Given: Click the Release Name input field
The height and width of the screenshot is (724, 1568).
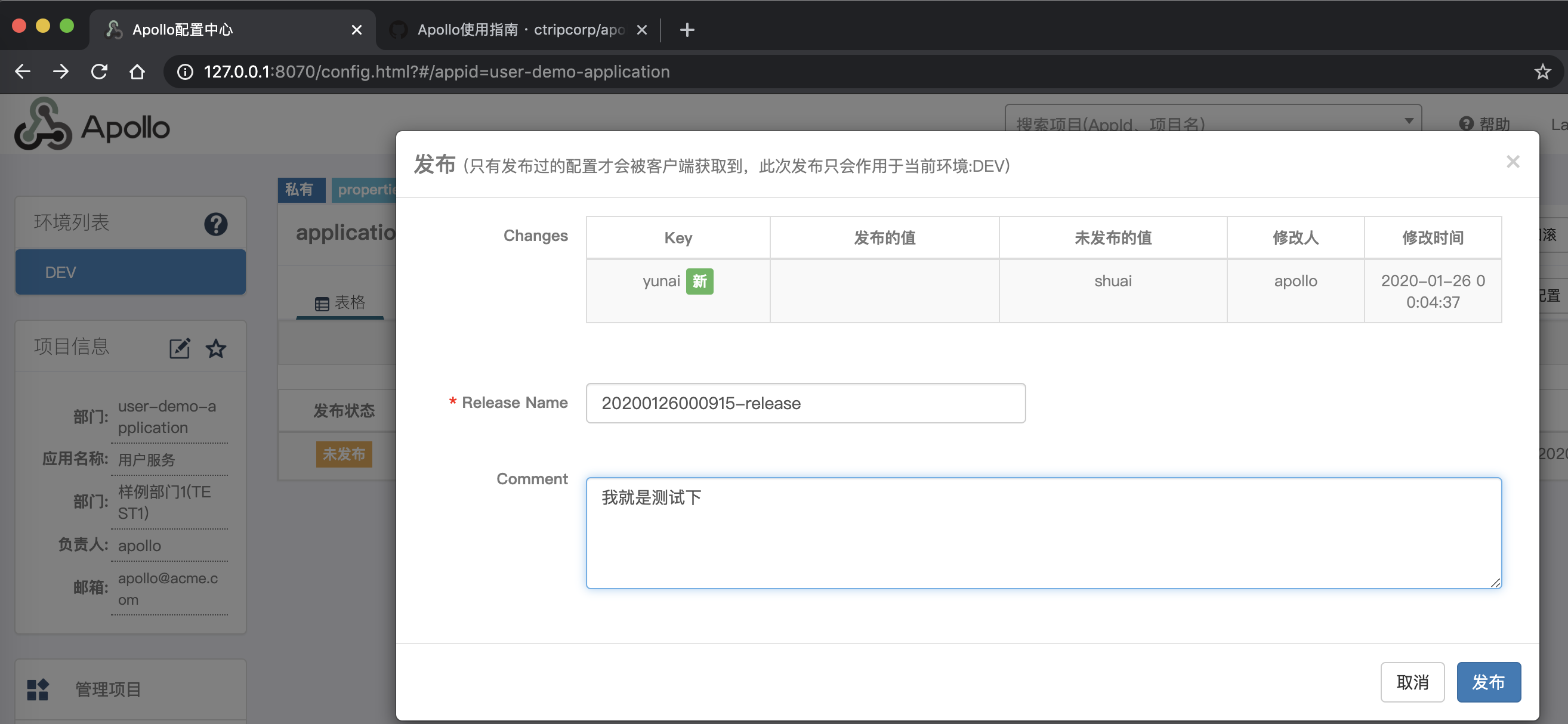Looking at the screenshot, I should click(x=805, y=403).
